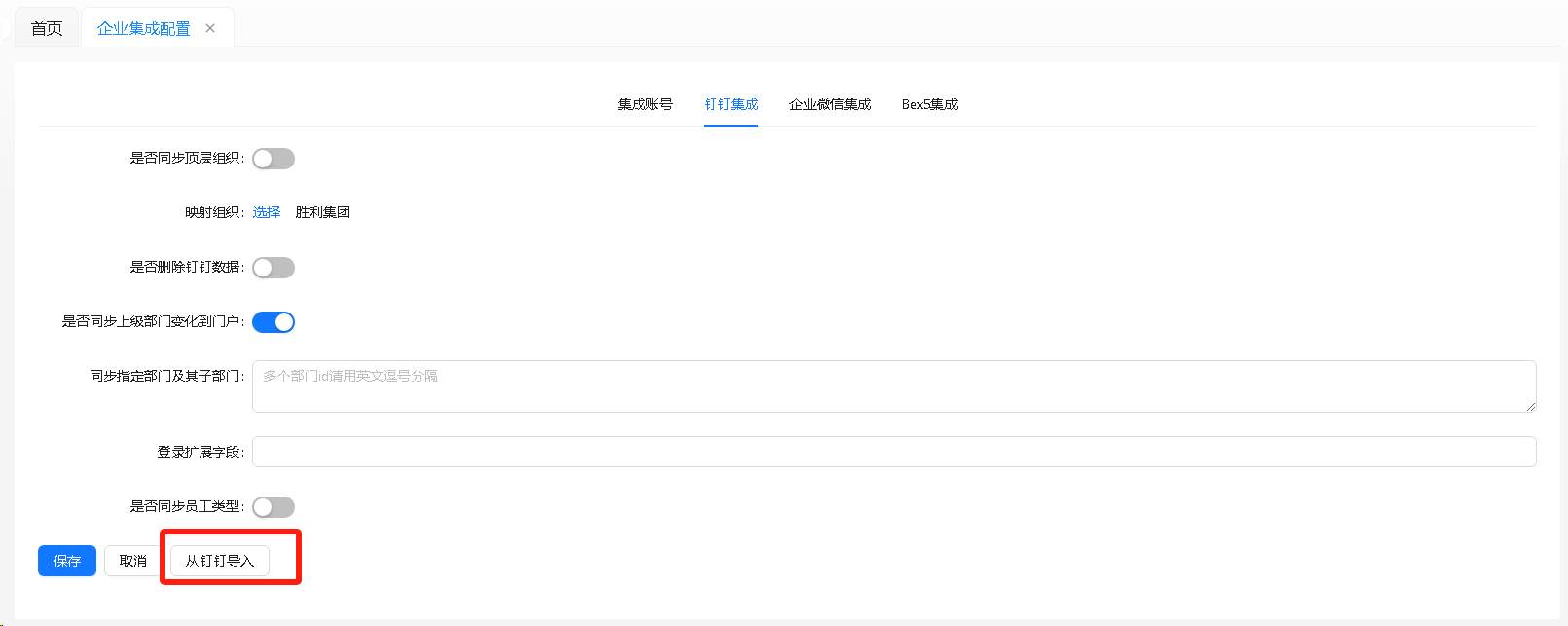
Task: Click the 是否同步员工类型 label
Action: click(187, 506)
